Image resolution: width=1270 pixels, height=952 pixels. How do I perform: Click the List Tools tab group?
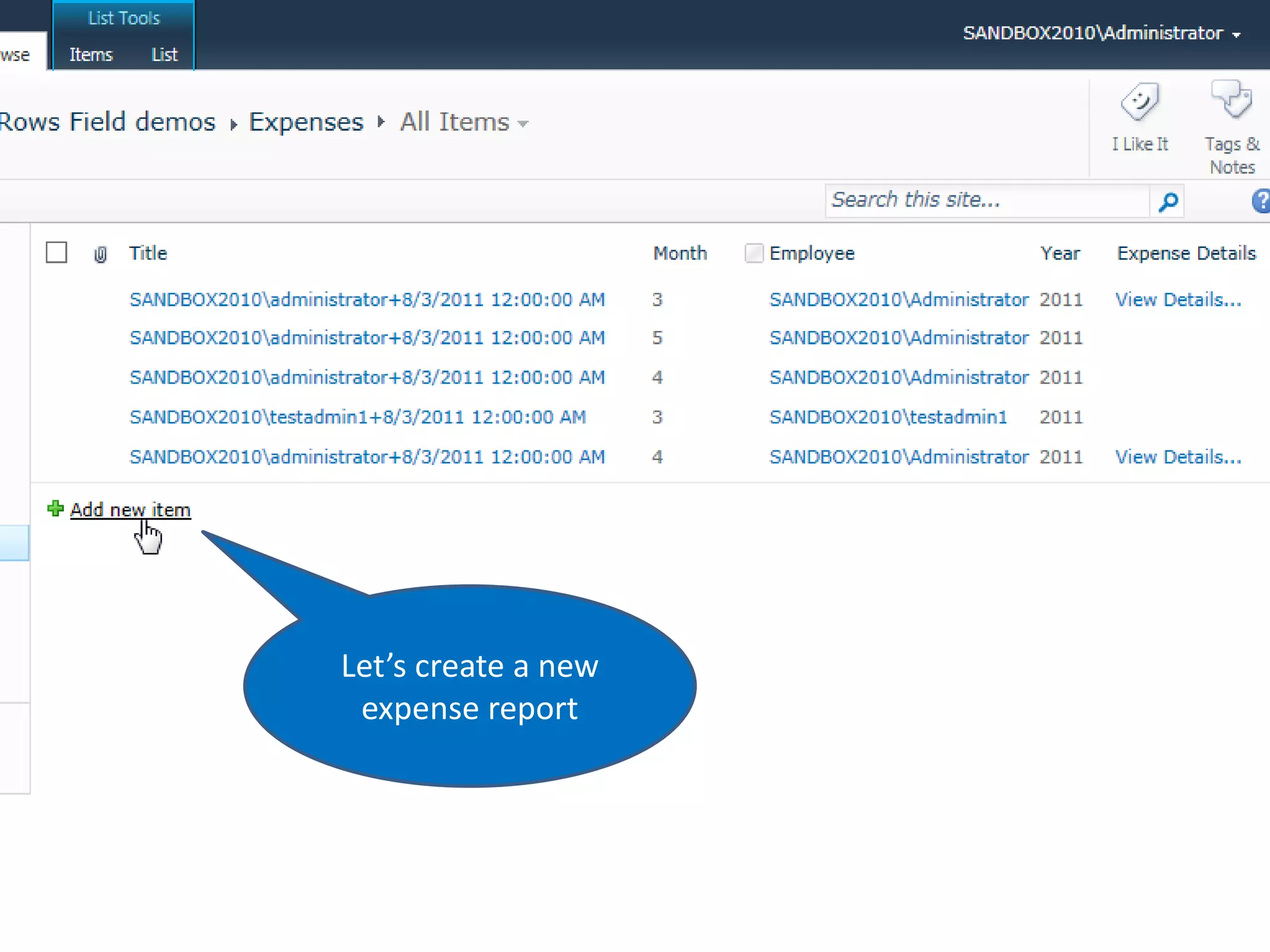(x=124, y=18)
